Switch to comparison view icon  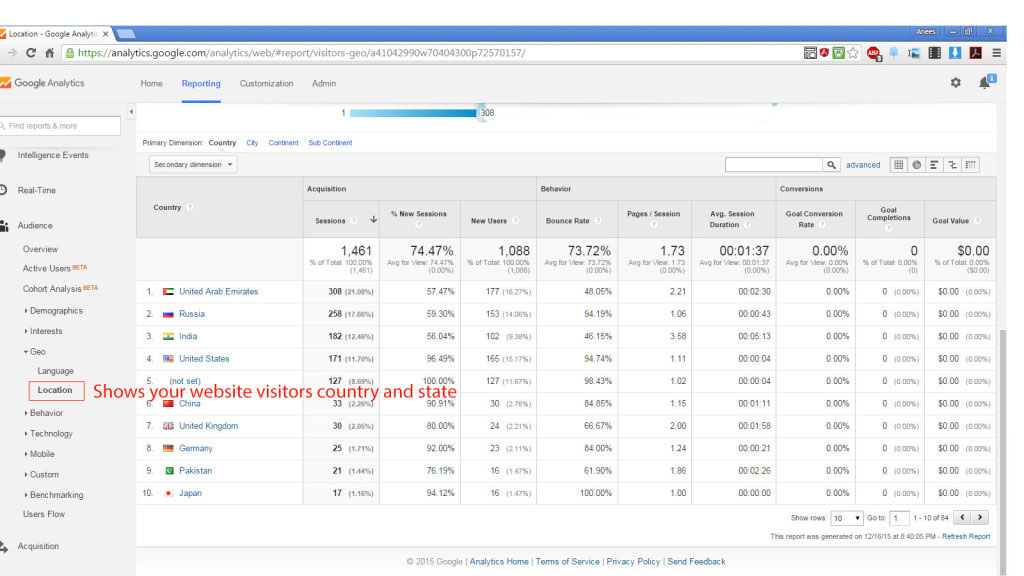pos(953,165)
